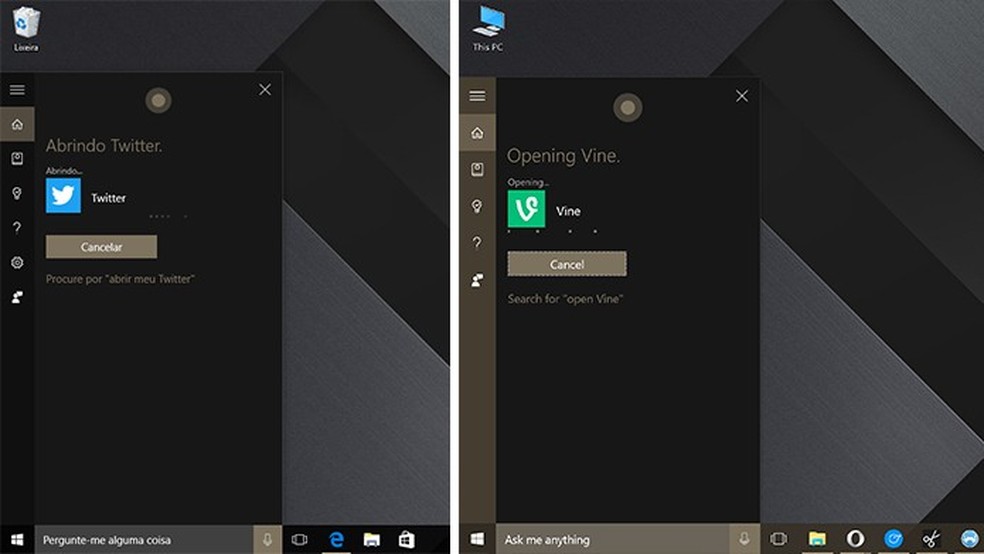984x554 pixels.
Task: Expand the hamburger menu in English Cortana
Action: pos(477,95)
